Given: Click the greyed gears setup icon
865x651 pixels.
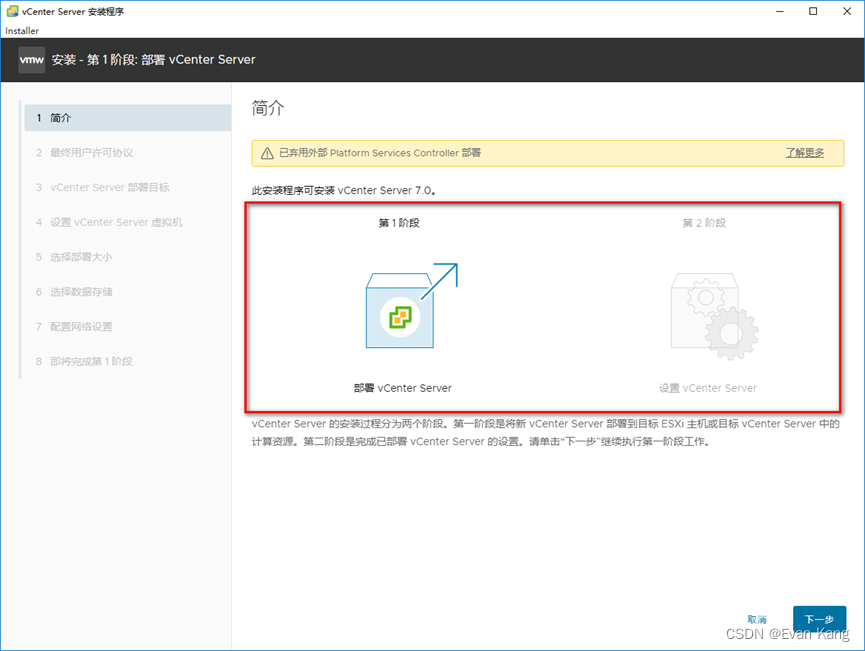Looking at the screenshot, I should point(714,316).
